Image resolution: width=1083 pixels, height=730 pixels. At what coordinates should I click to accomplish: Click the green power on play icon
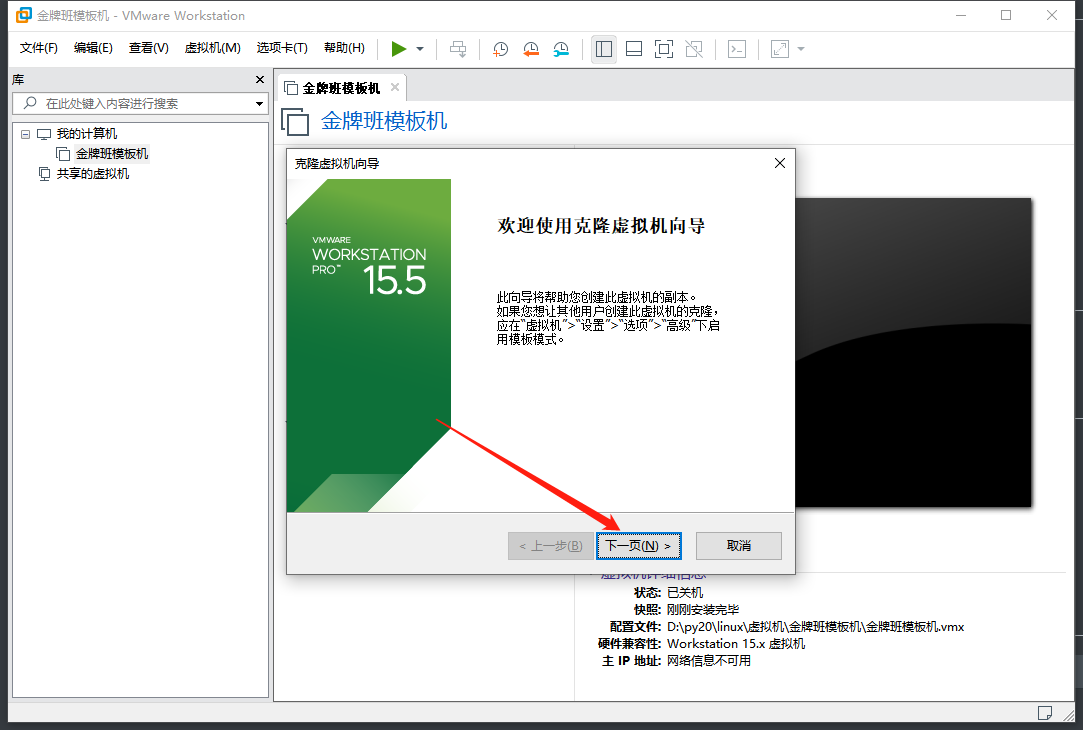tap(399, 49)
